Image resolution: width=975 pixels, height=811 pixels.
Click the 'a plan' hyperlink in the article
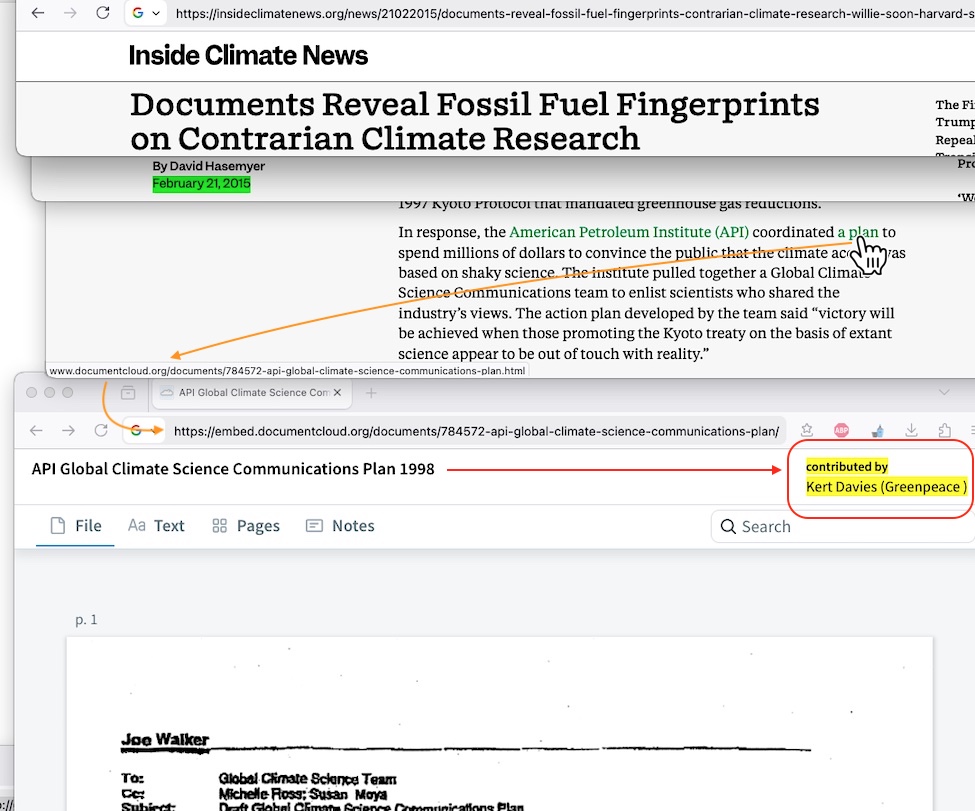click(x=857, y=232)
